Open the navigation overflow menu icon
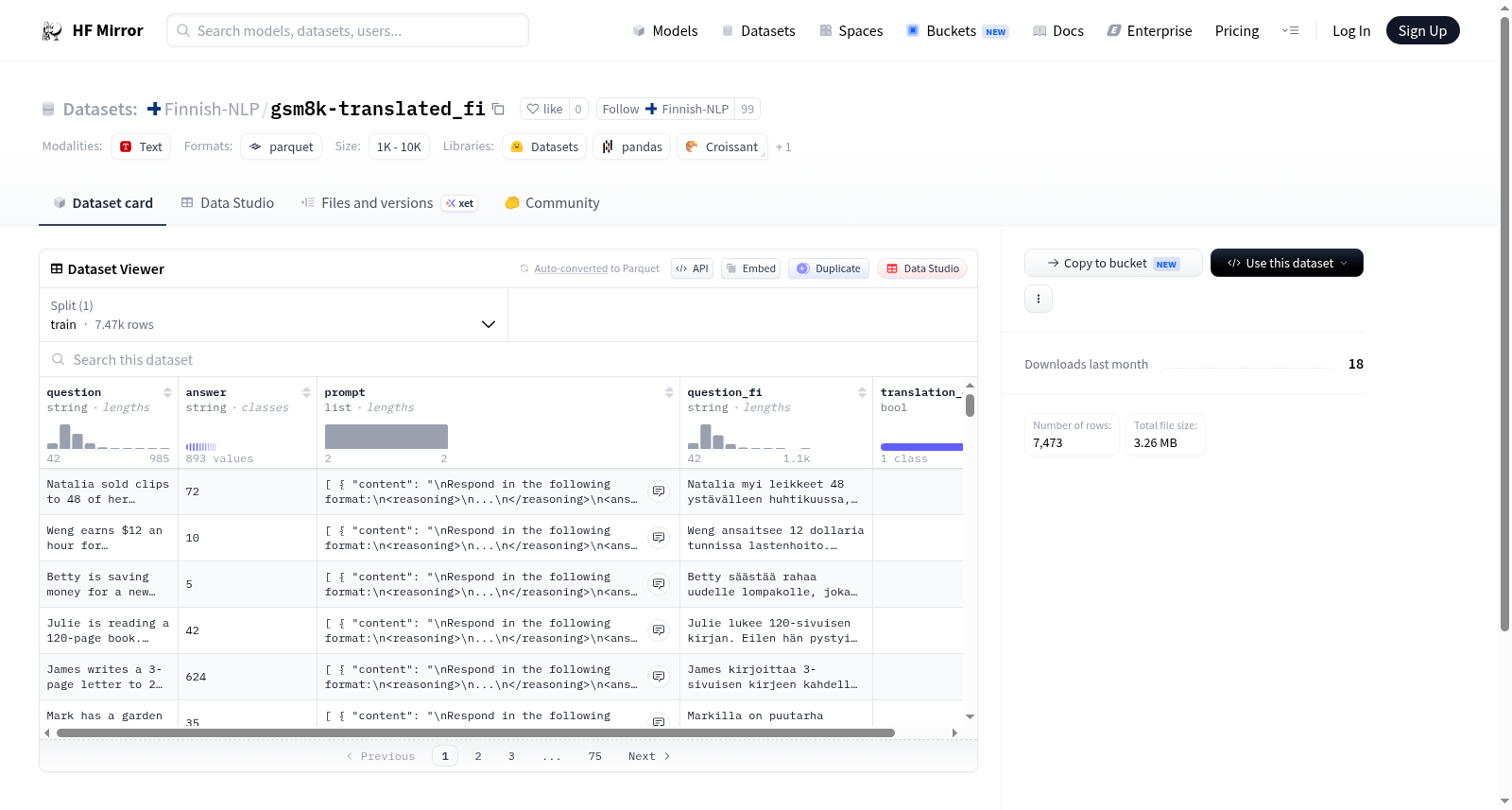The image size is (1512, 810). 1290,31
